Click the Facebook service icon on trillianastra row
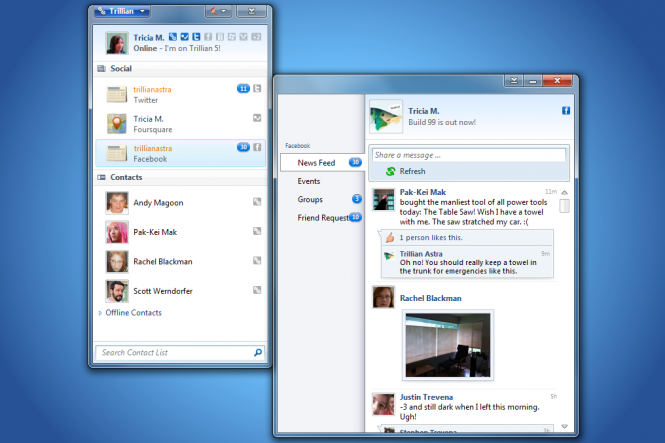665x443 pixels. [257, 147]
